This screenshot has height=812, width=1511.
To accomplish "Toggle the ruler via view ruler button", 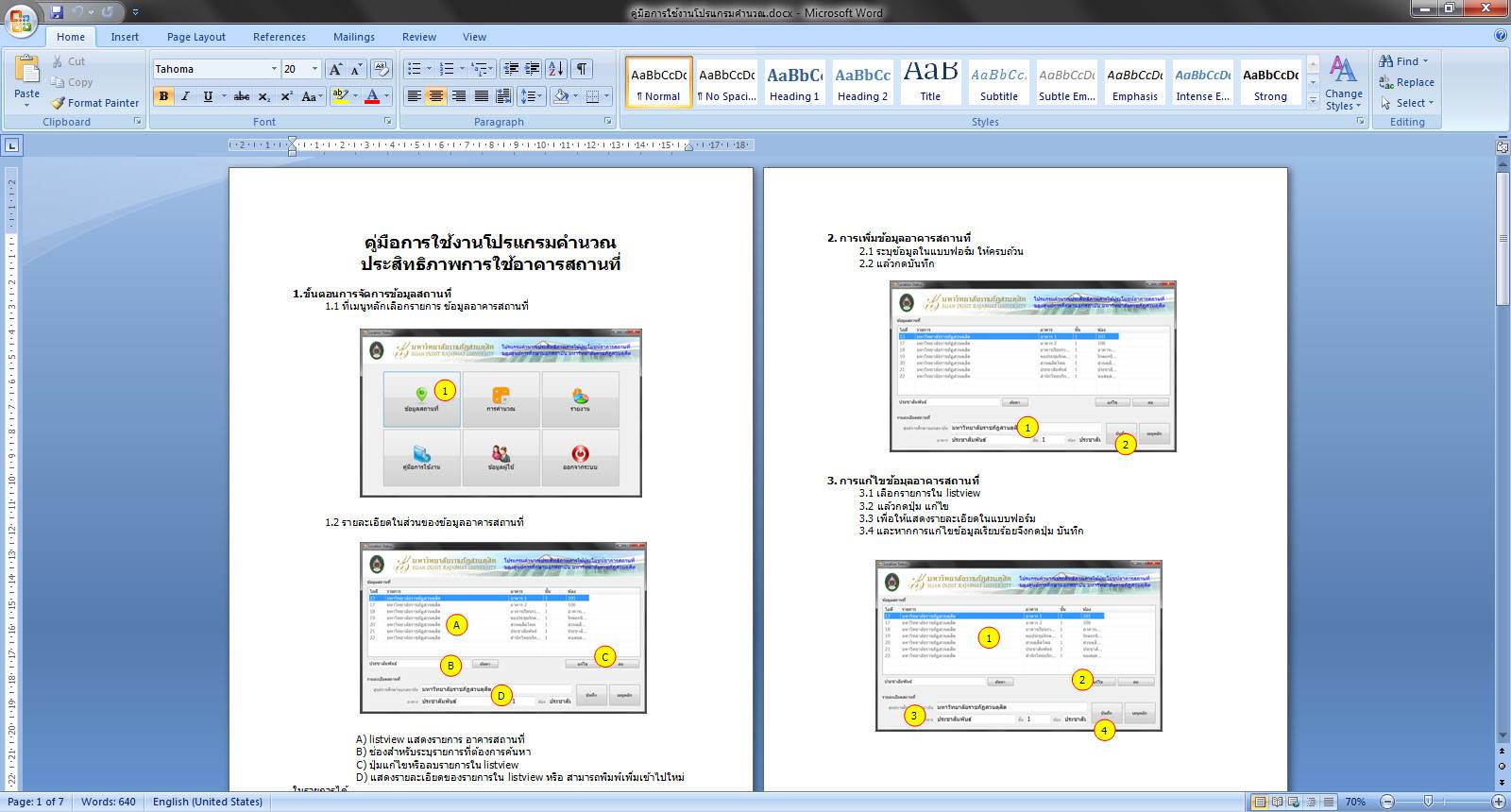I will pyautogui.click(x=1503, y=146).
